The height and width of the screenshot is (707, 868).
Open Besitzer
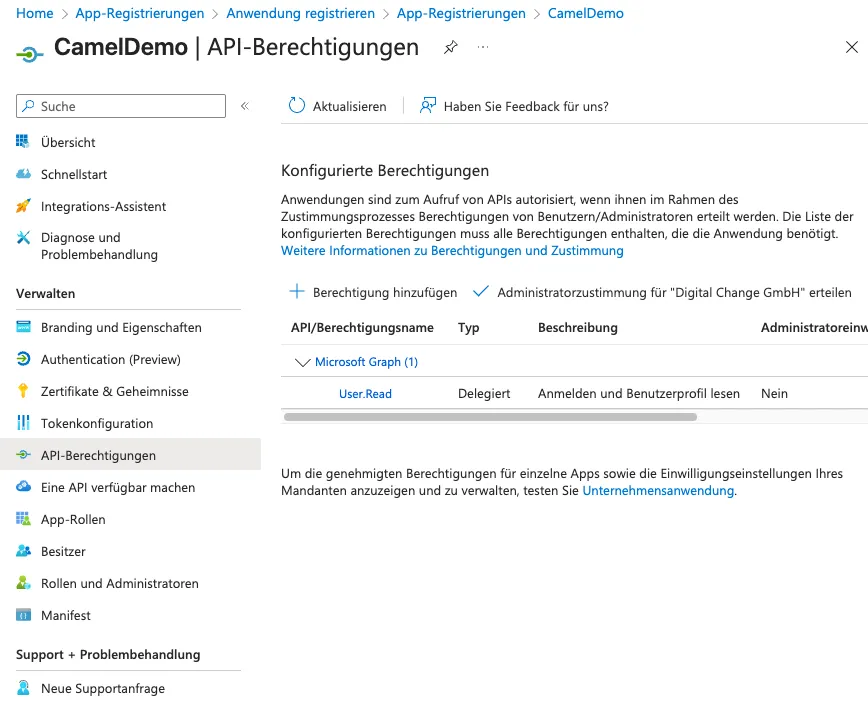(63, 551)
